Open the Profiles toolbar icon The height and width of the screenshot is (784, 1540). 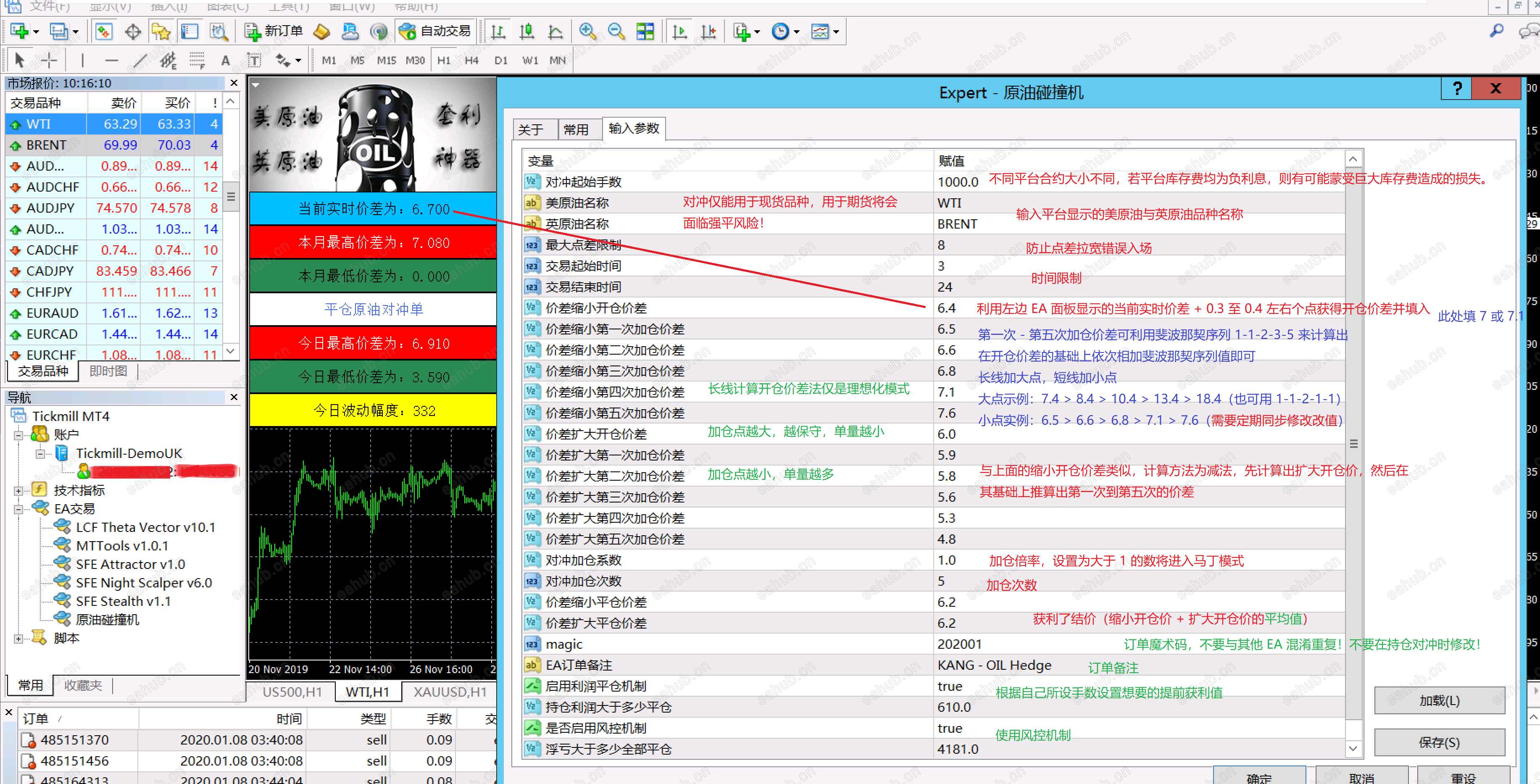pyautogui.click(x=58, y=31)
